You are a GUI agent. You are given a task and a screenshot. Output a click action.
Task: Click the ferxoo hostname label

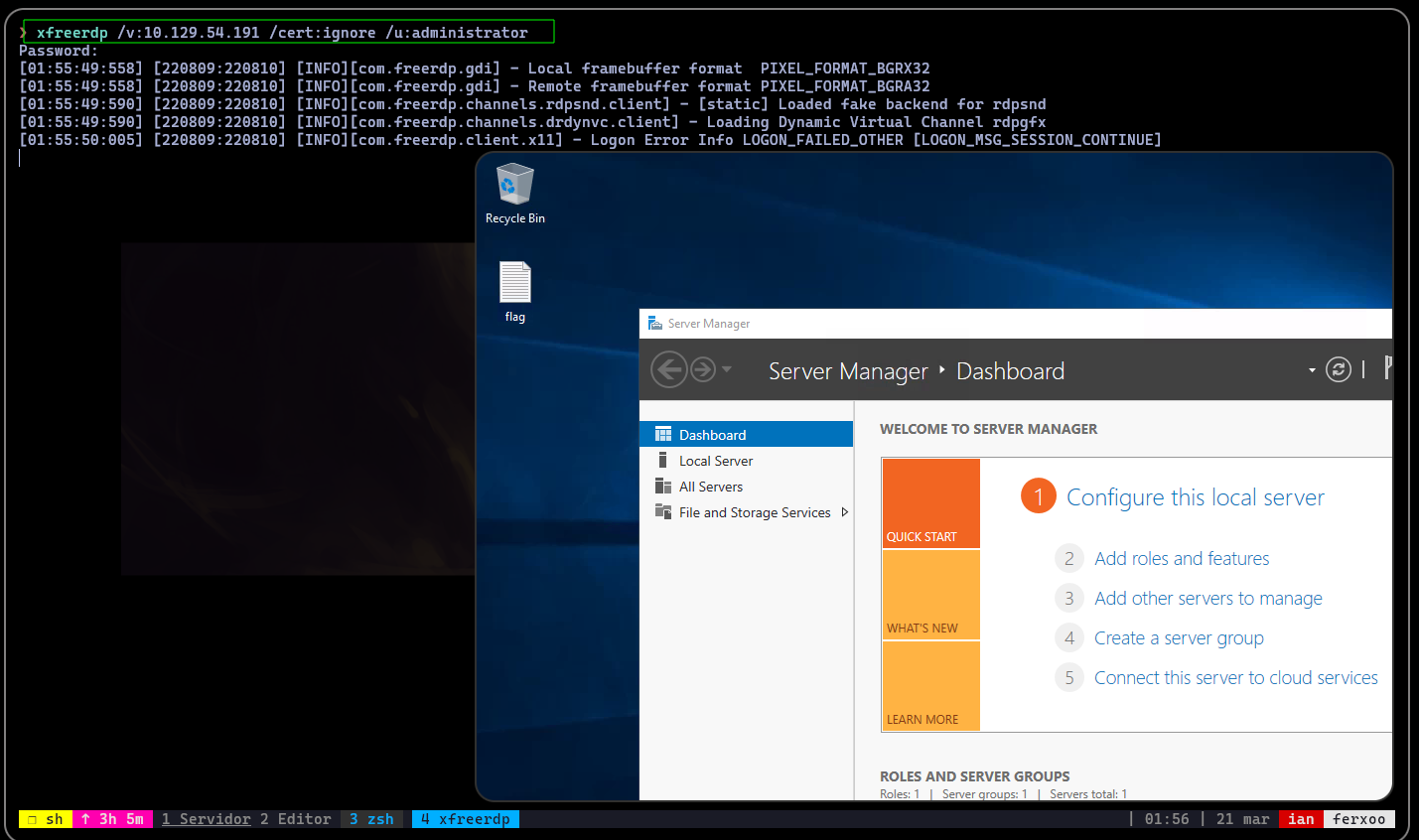click(x=1358, y=819)
